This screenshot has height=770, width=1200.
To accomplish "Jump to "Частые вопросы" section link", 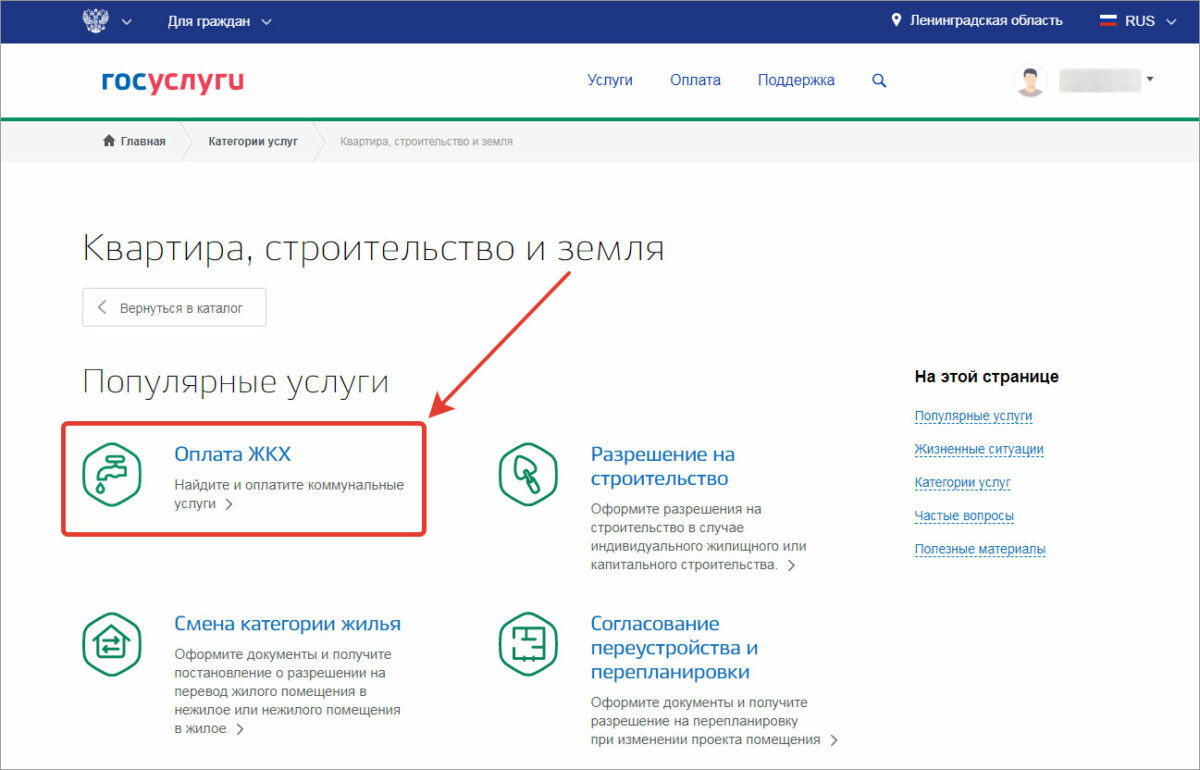I will [964, 516].
